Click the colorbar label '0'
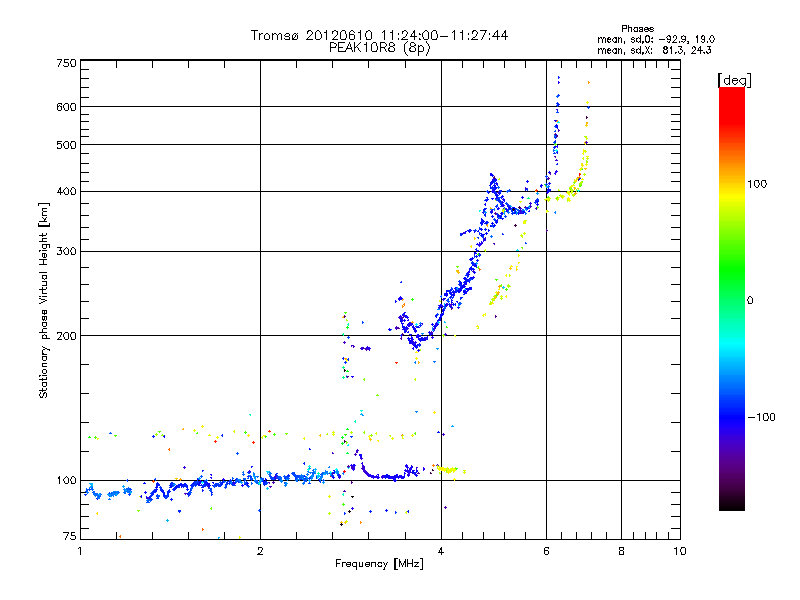 tap(750, 301)
